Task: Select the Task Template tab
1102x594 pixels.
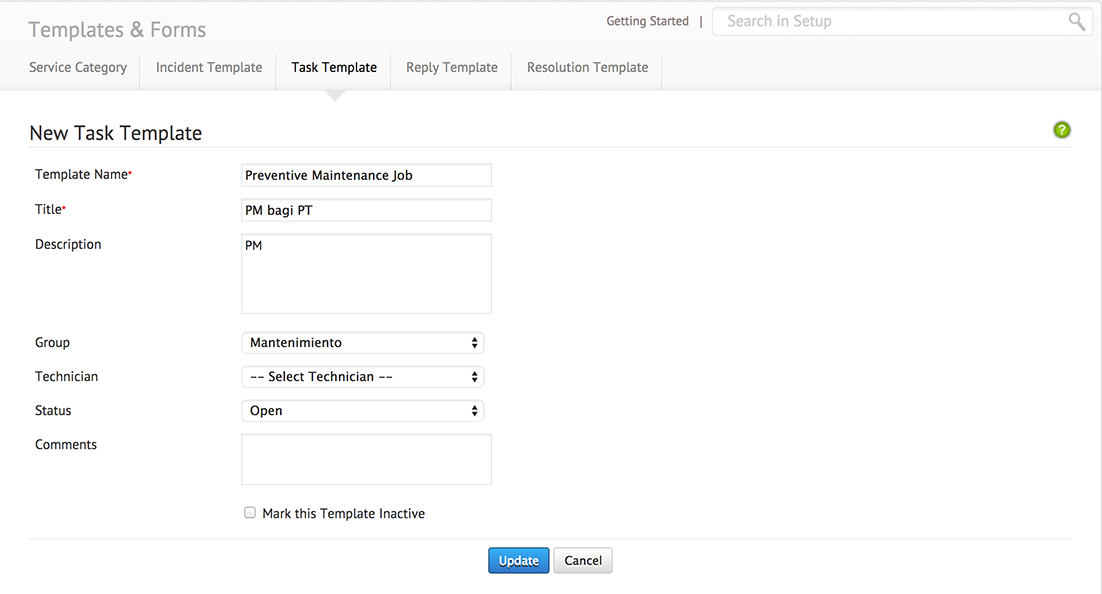Action: [x=334, y=68]
